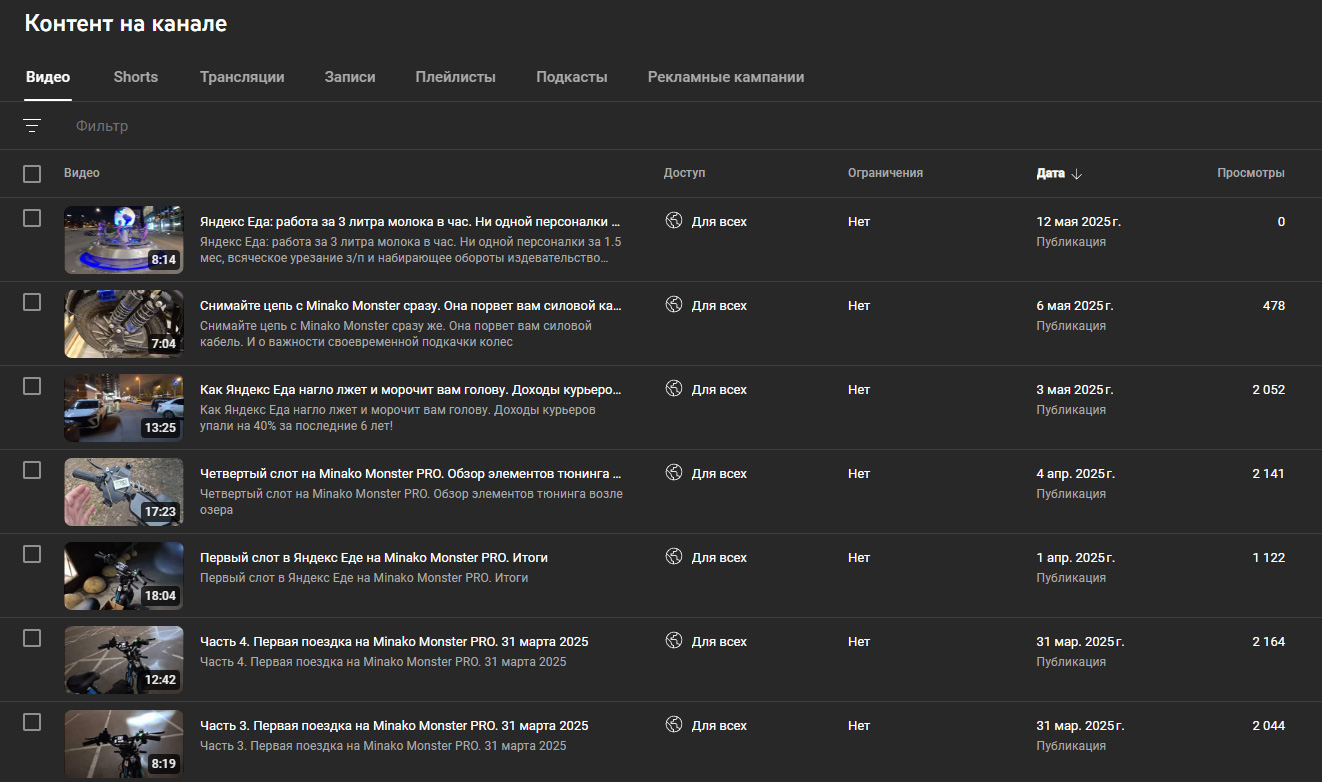Open title "Первый слот в Яндекс Еде"
This screenshot has height=782, width=1322.
click(374, 558)
